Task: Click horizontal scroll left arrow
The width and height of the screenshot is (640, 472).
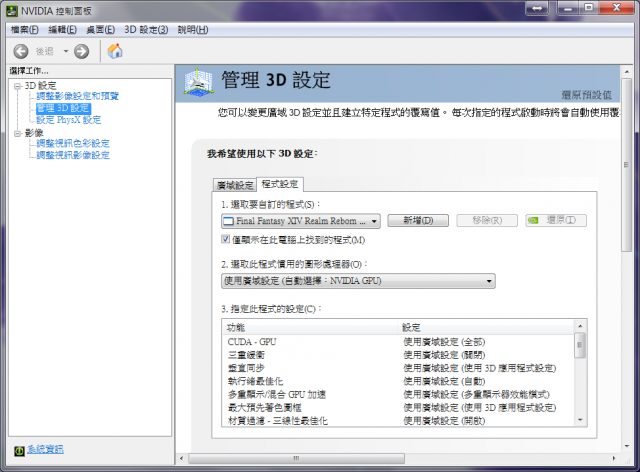Action: (x=182, y=459)
